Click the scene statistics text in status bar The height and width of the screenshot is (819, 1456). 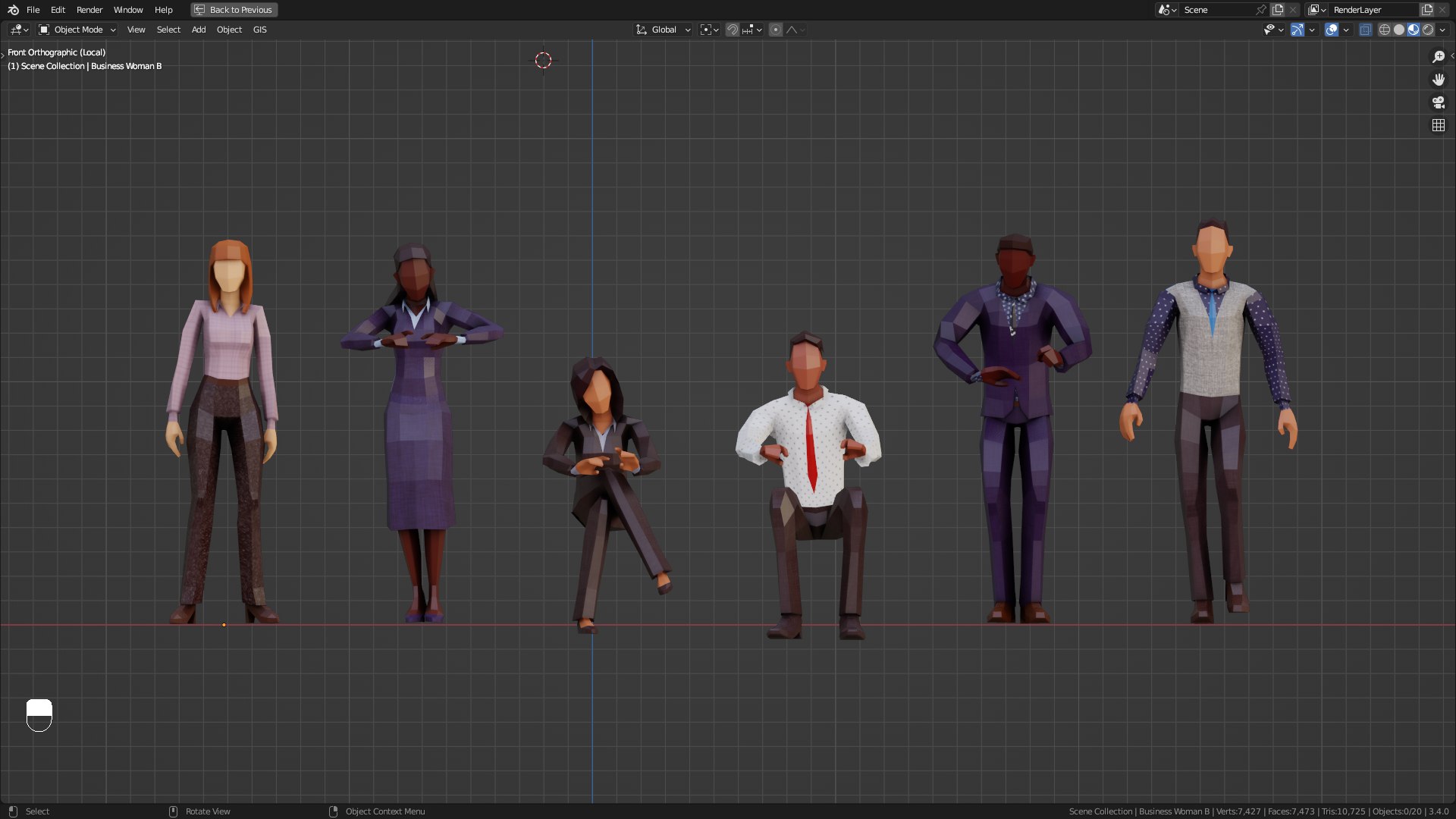click(x=1258, y=811)
